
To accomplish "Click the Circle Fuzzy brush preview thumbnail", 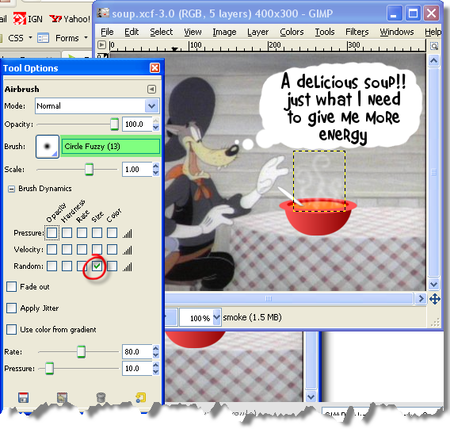I will pyautogui.click(x=47, y=146).
